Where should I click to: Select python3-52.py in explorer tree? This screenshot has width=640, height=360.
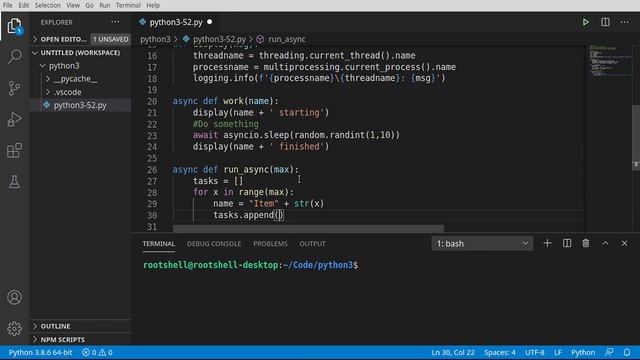(x=80, y=105)
